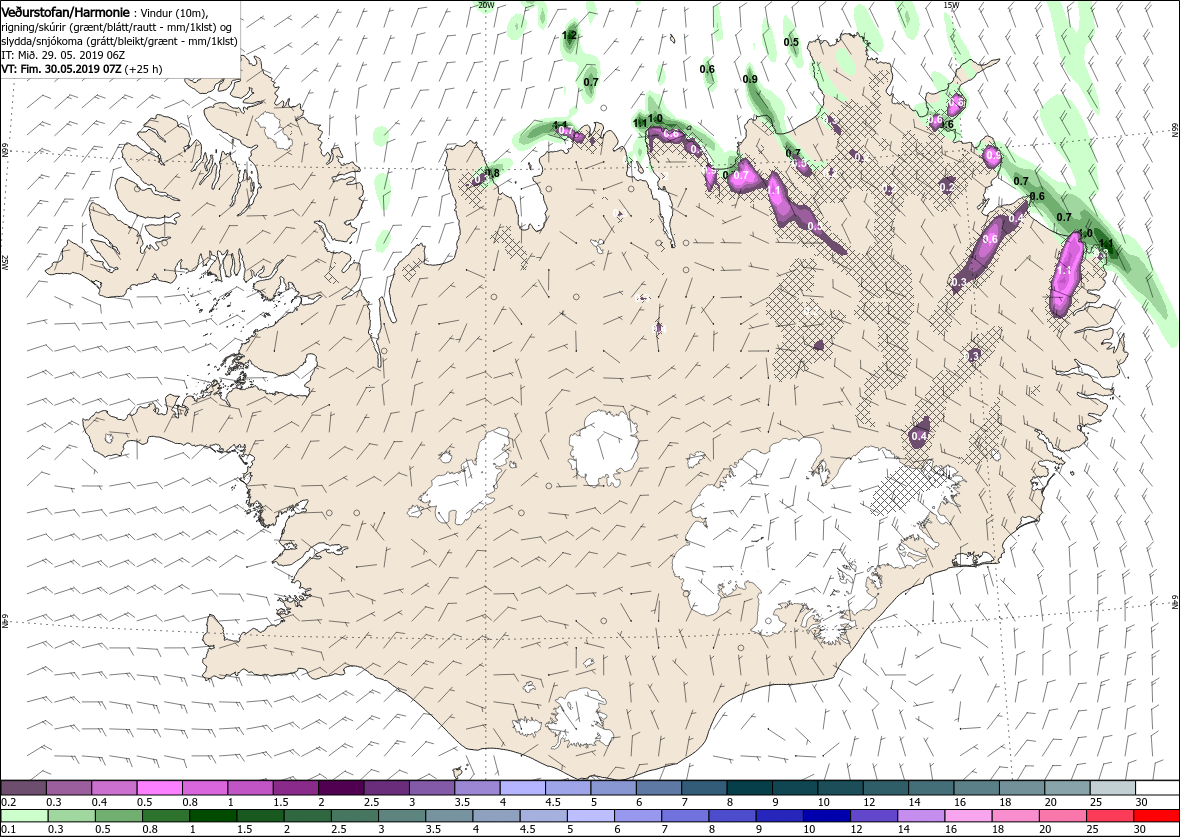Screen dimensions: 1180x837
Task: Click the 20W longitude label
Action: (486, 5)
